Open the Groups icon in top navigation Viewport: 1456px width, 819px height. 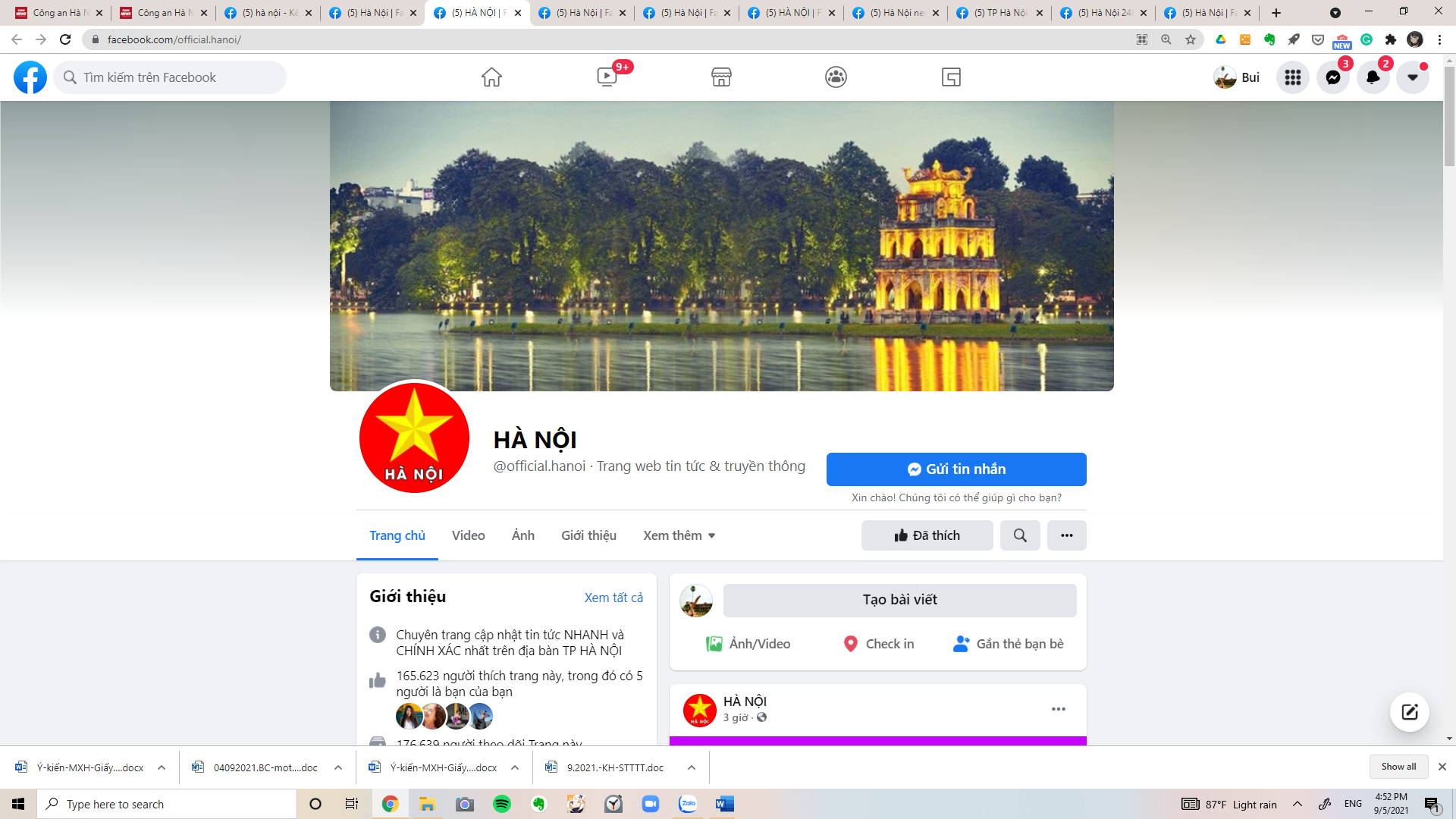click(836, 77)
